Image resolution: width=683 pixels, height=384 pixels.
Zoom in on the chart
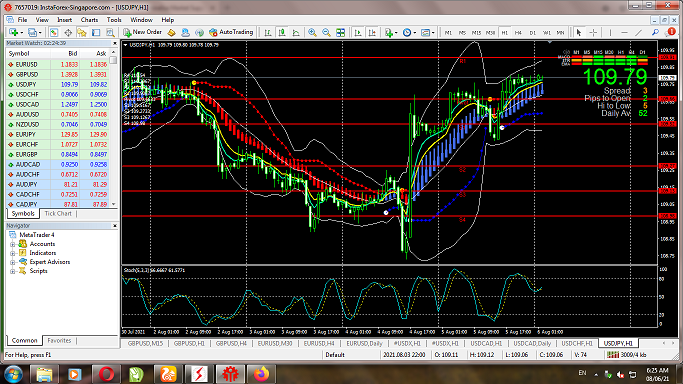tap(312, 33)
